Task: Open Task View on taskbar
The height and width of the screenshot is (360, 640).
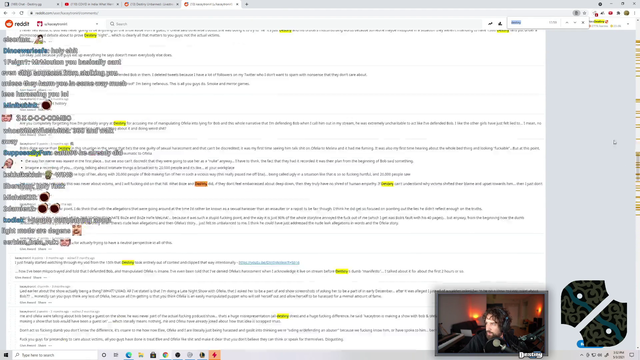Action: click(x=116, y=355)
